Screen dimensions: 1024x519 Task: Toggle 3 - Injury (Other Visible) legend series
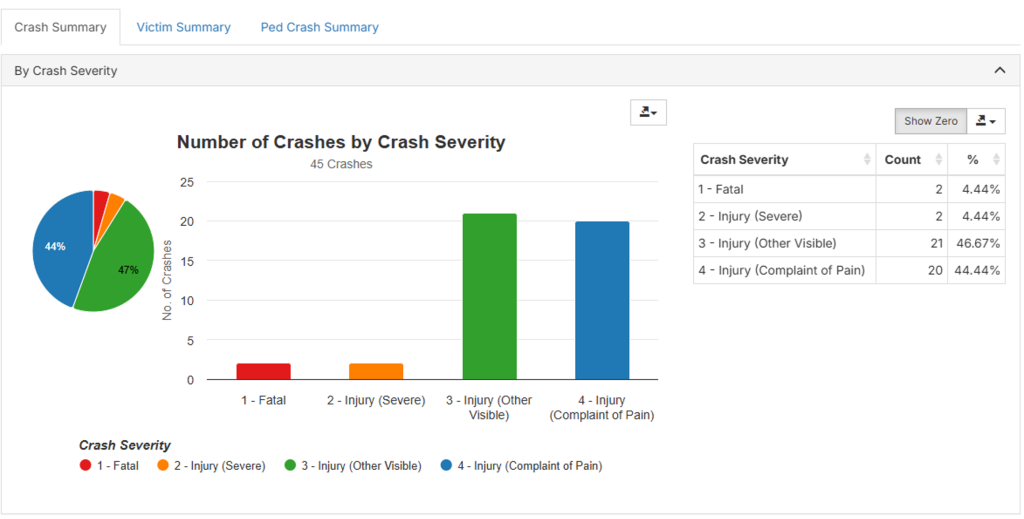353,466
